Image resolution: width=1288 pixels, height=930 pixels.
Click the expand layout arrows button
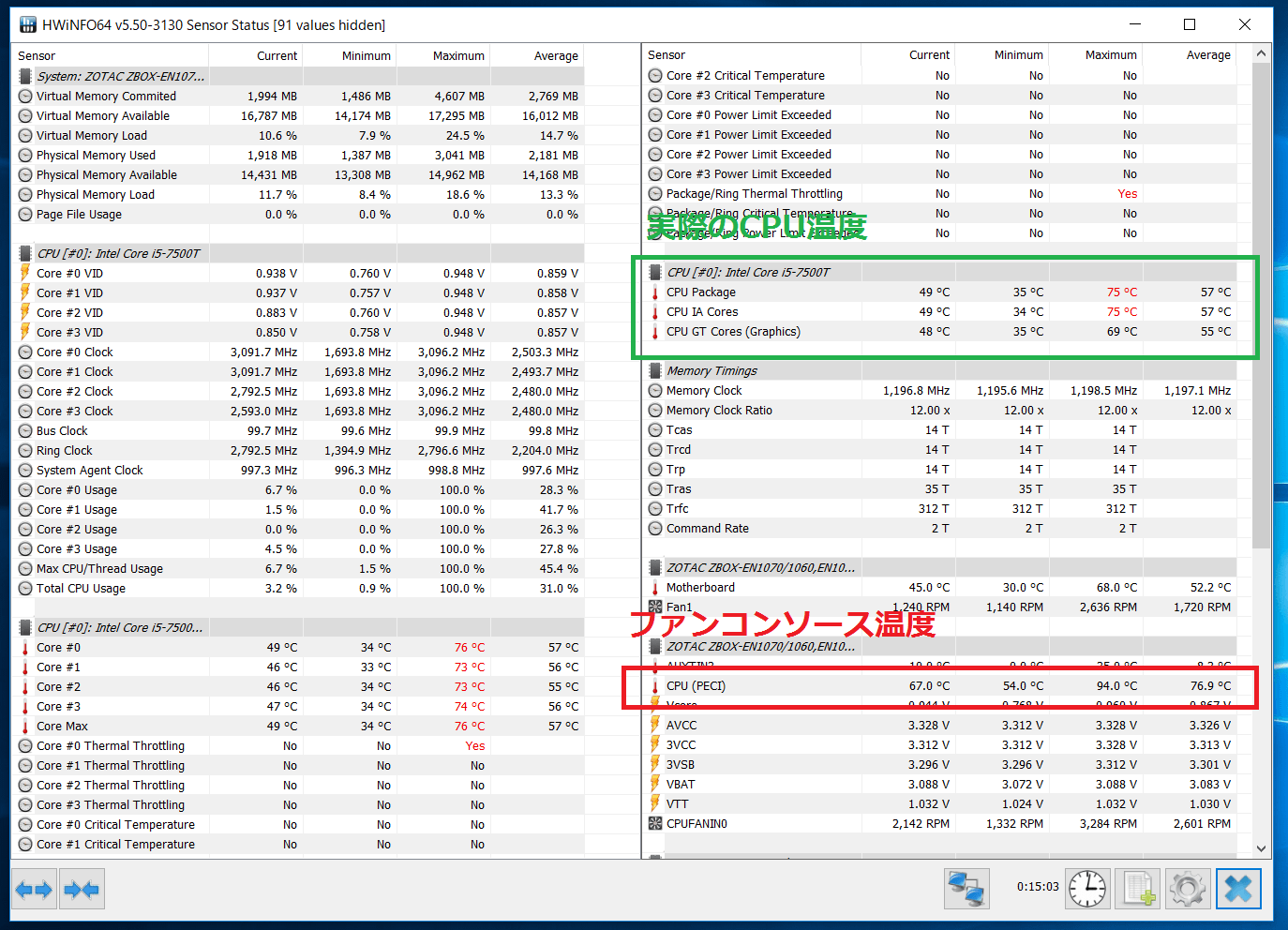tap(34, 889)
